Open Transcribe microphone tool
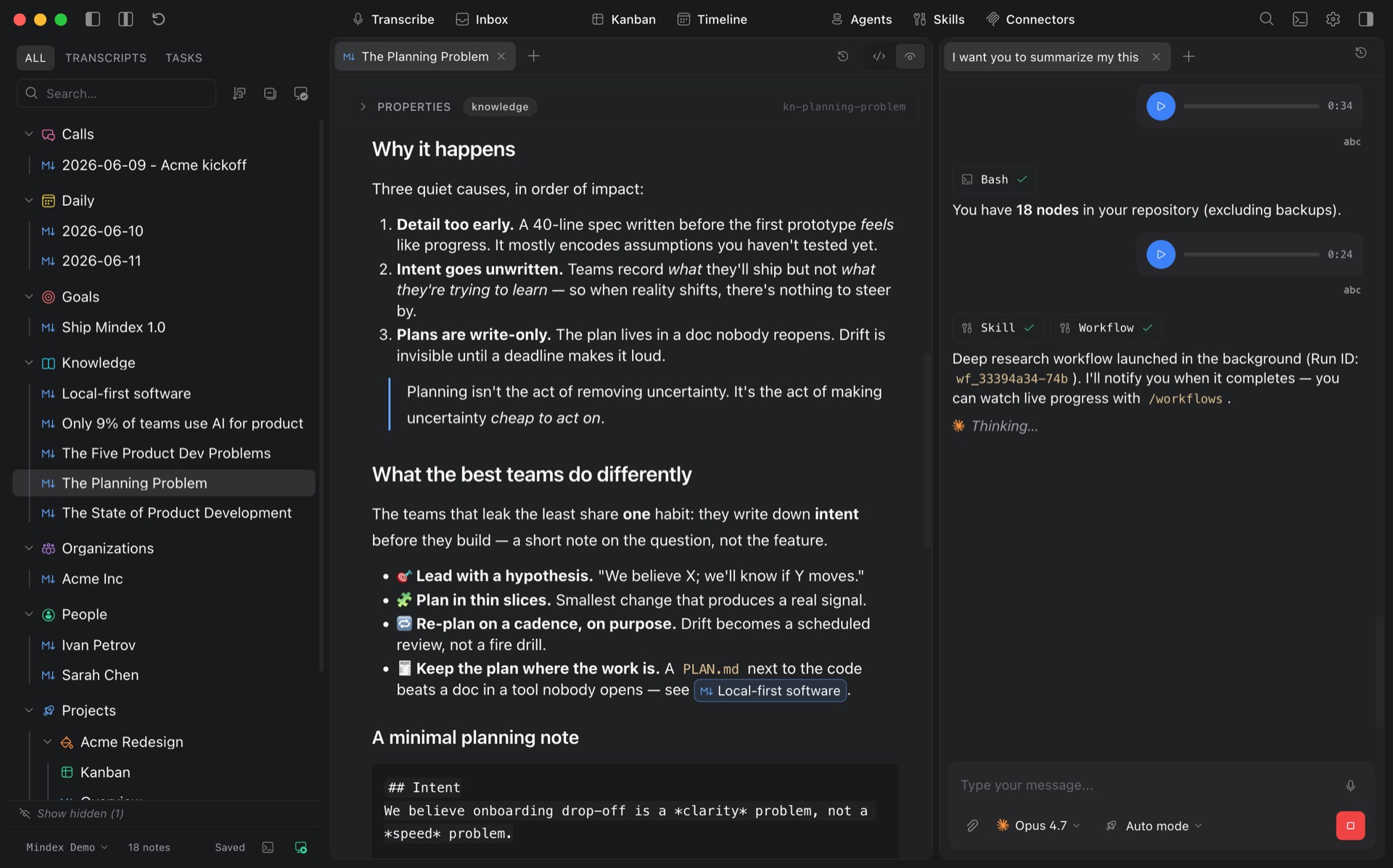The width and height of the screenshot is (1393, 868). click(393, 20)
